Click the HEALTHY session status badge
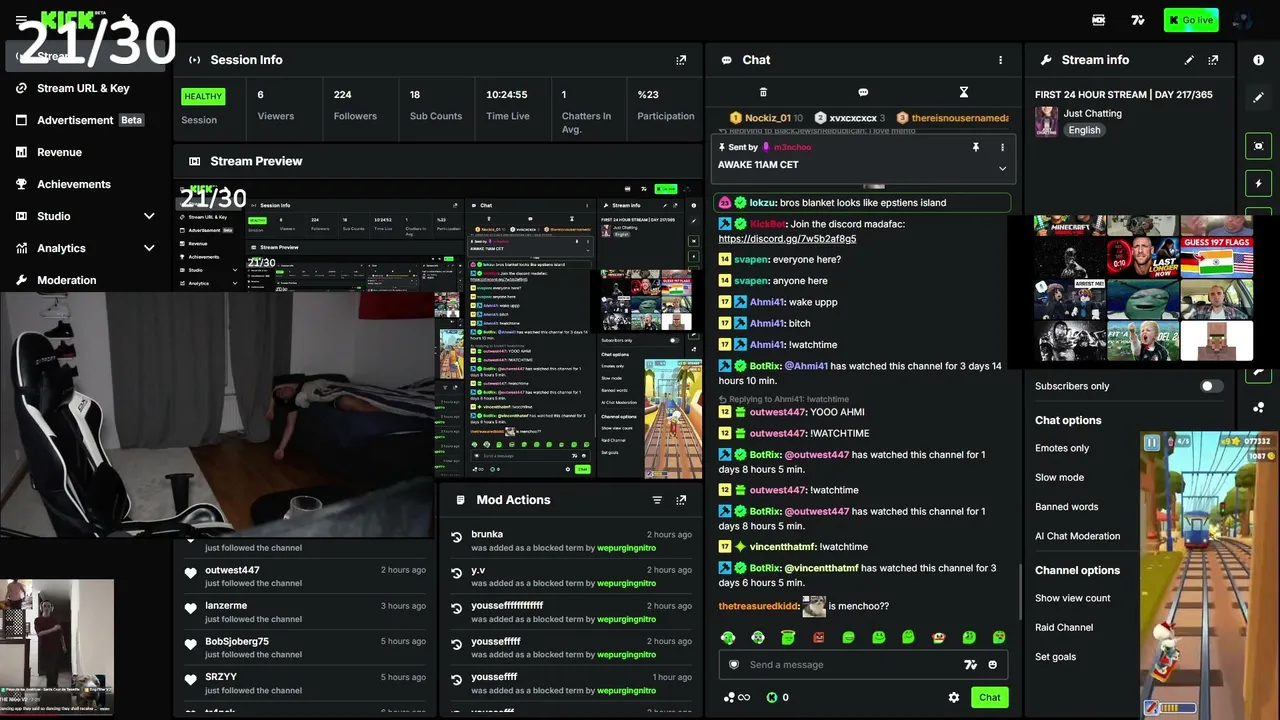1280x720 pixels. [x=203, y=97]
